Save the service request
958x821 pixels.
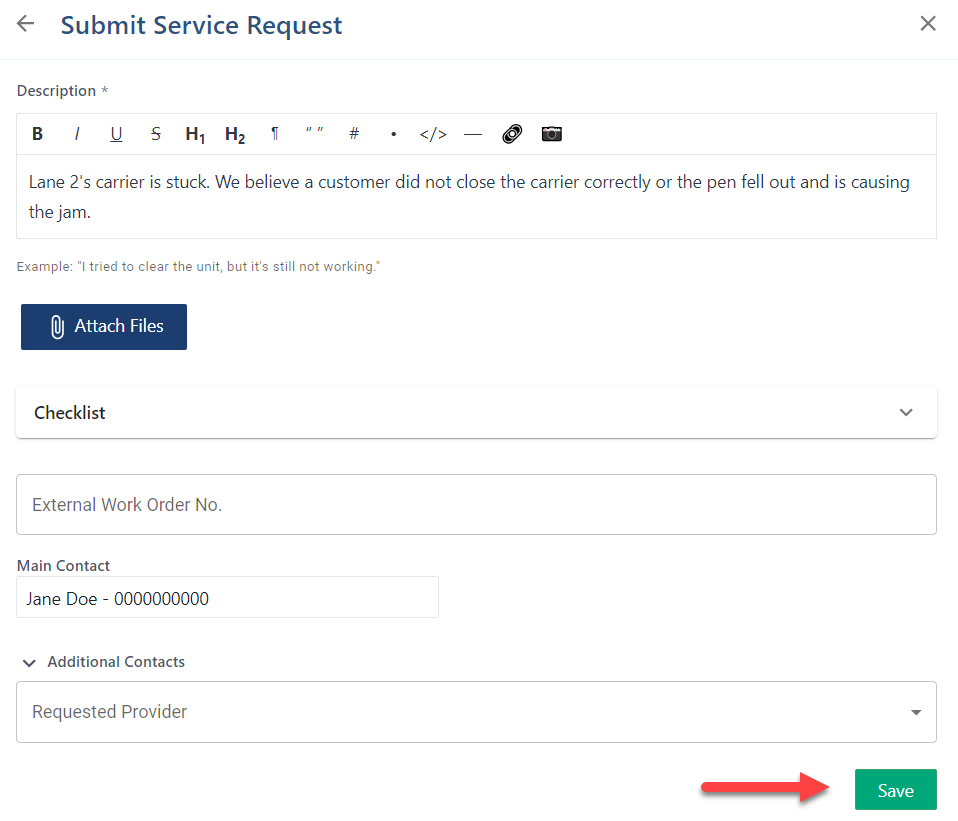895,790
